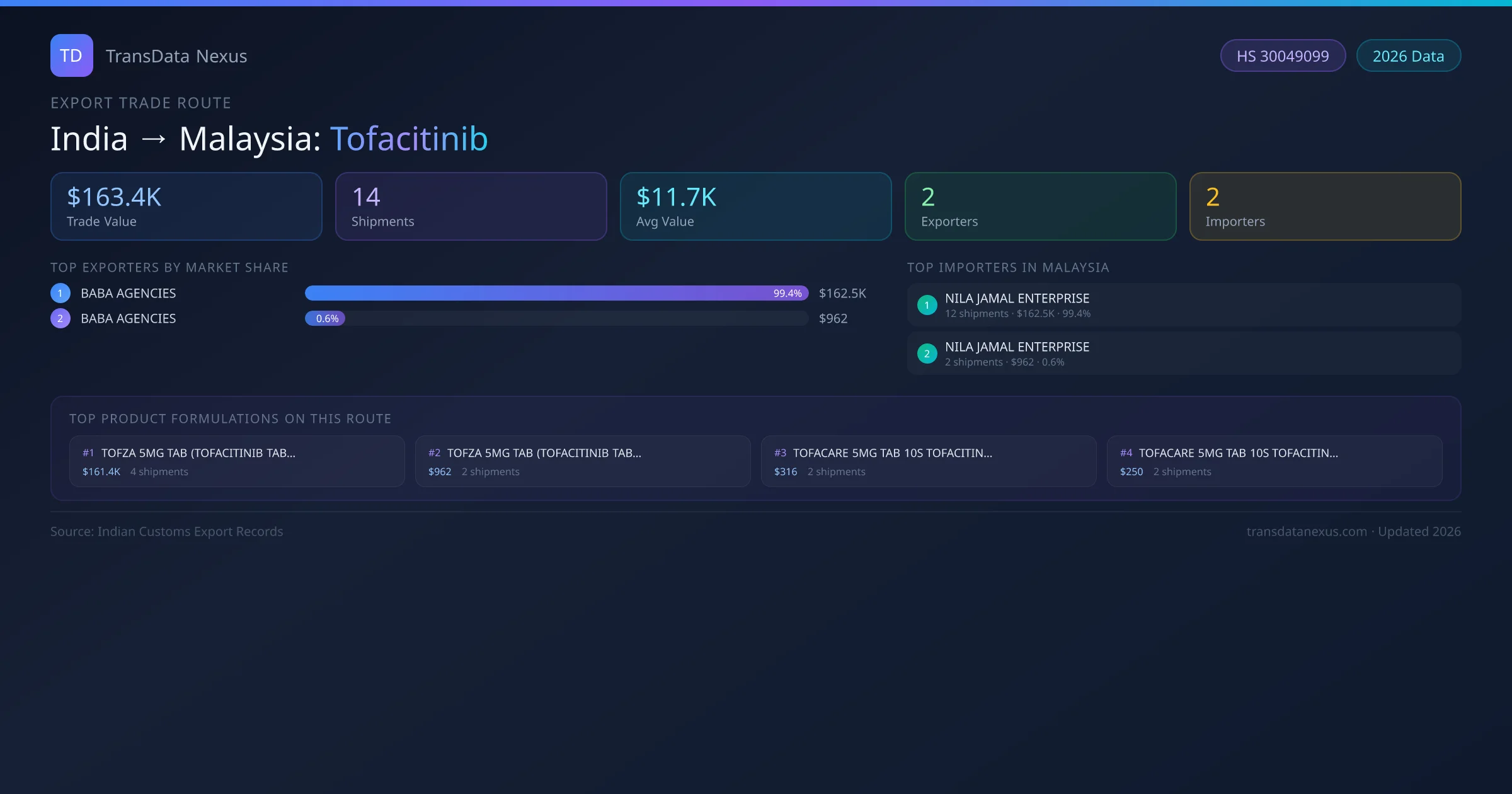Viewport: 1512px width, 794px height.
Task: Click the purple rank 2 exporter badge
Action: pyautogui.click(x=60, y=318)
